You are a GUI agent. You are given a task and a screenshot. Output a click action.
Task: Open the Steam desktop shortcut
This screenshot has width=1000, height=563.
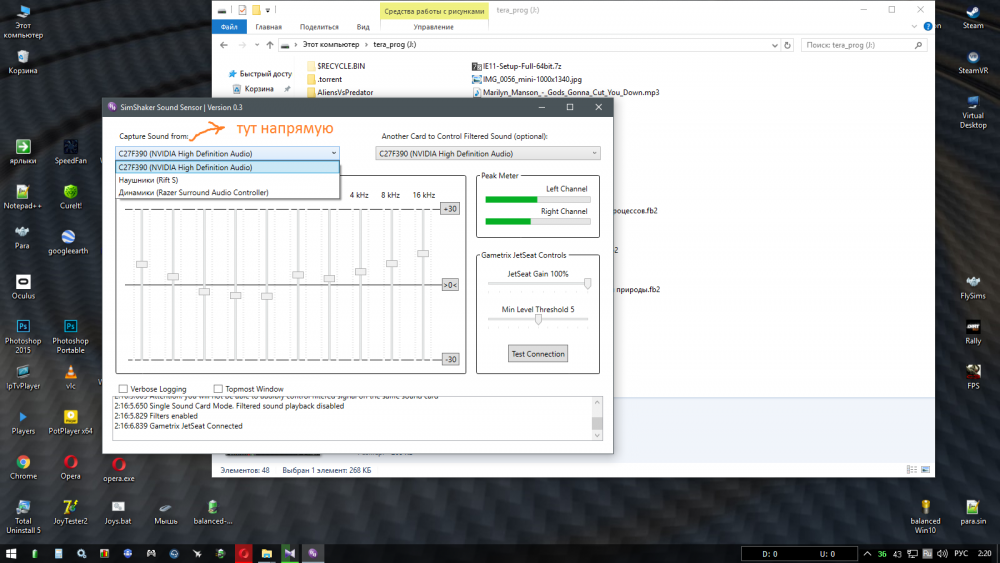tap(973, 17)
